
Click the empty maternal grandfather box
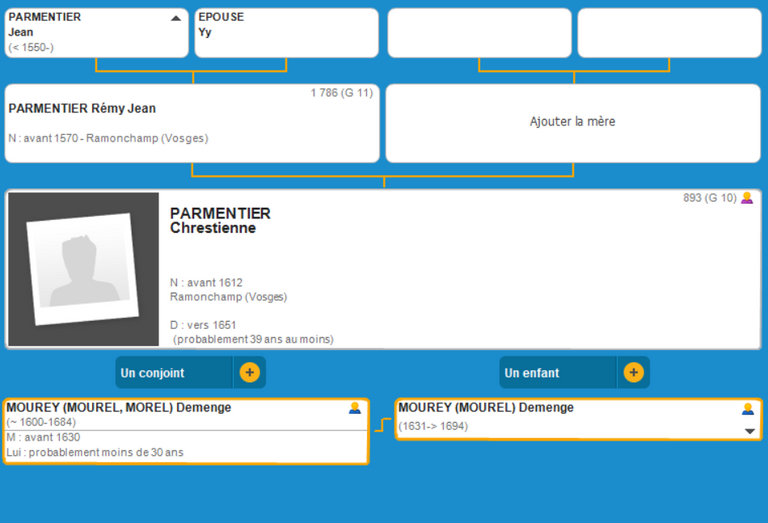(479, 33)
